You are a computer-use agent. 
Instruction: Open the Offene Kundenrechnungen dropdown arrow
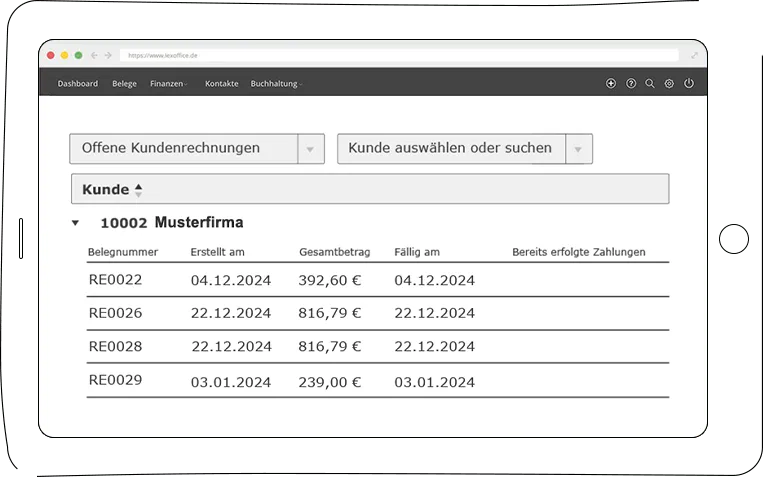(310, 149)
